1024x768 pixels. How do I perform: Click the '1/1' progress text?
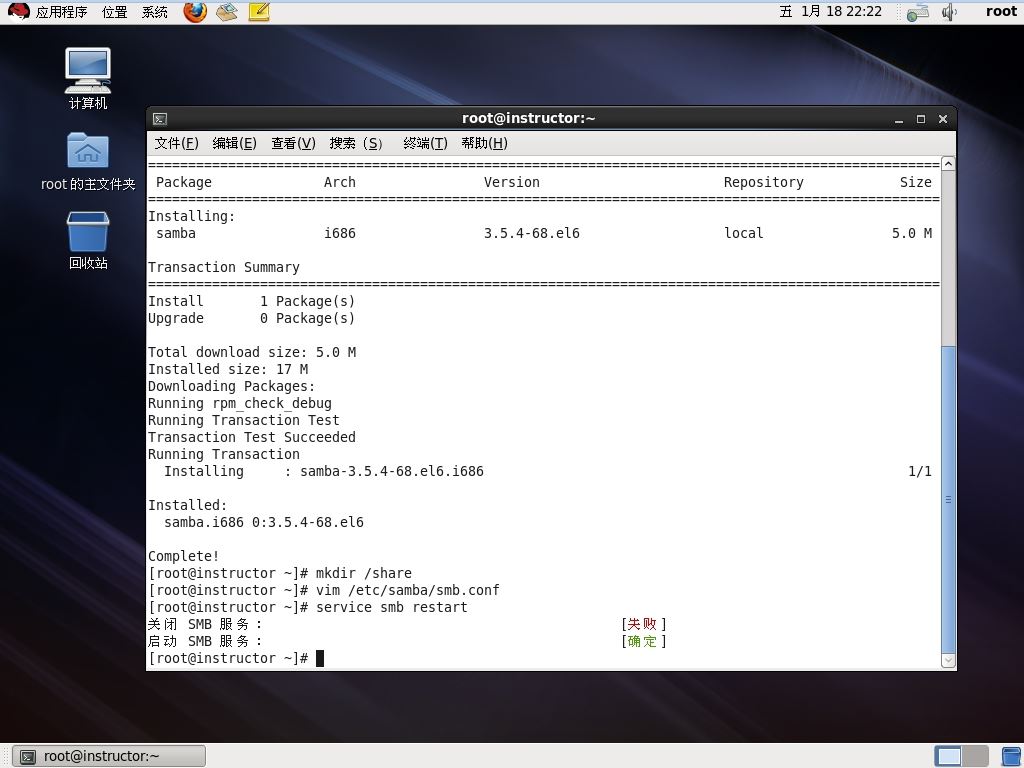point(920,472)
